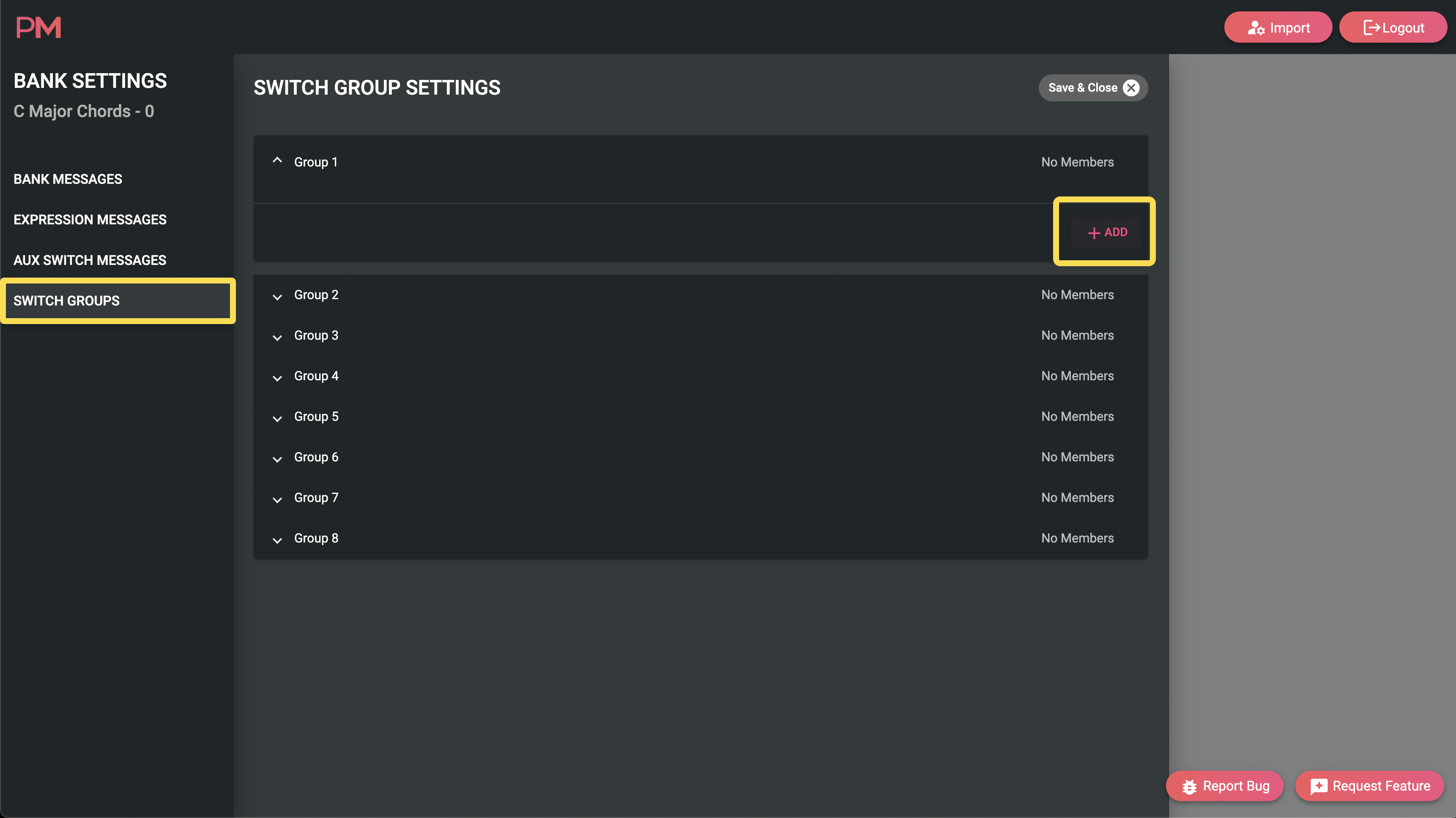Click No Members text in Group 1 row

1077,162
